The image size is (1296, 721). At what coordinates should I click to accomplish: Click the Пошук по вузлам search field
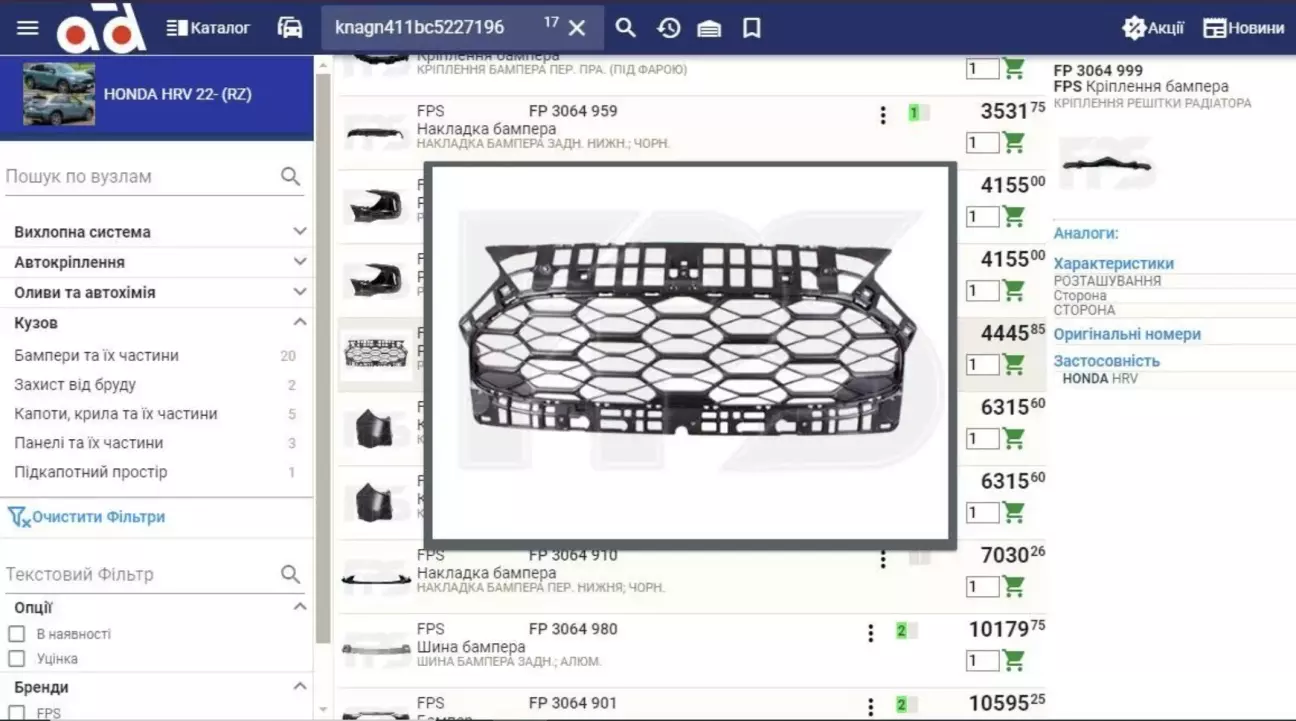click(140, 177)
